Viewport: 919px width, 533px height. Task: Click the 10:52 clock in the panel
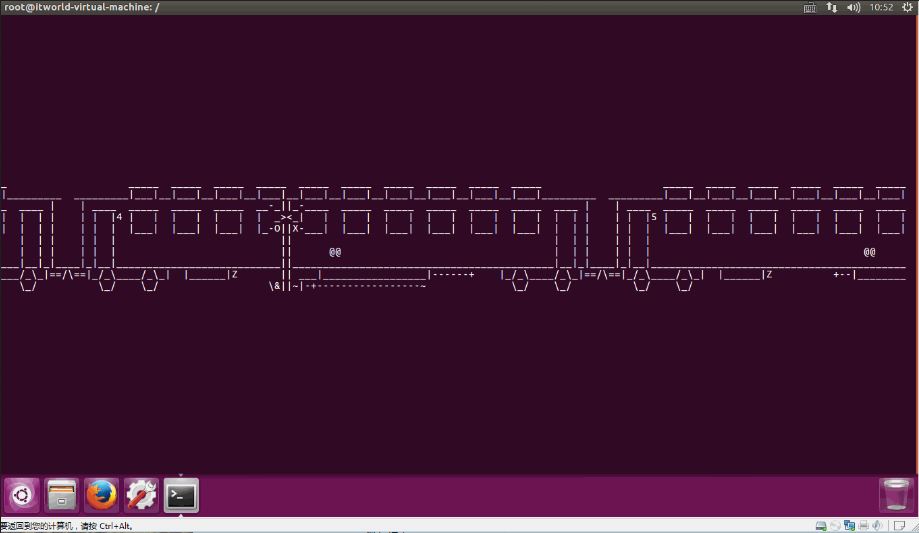[881, 7]
